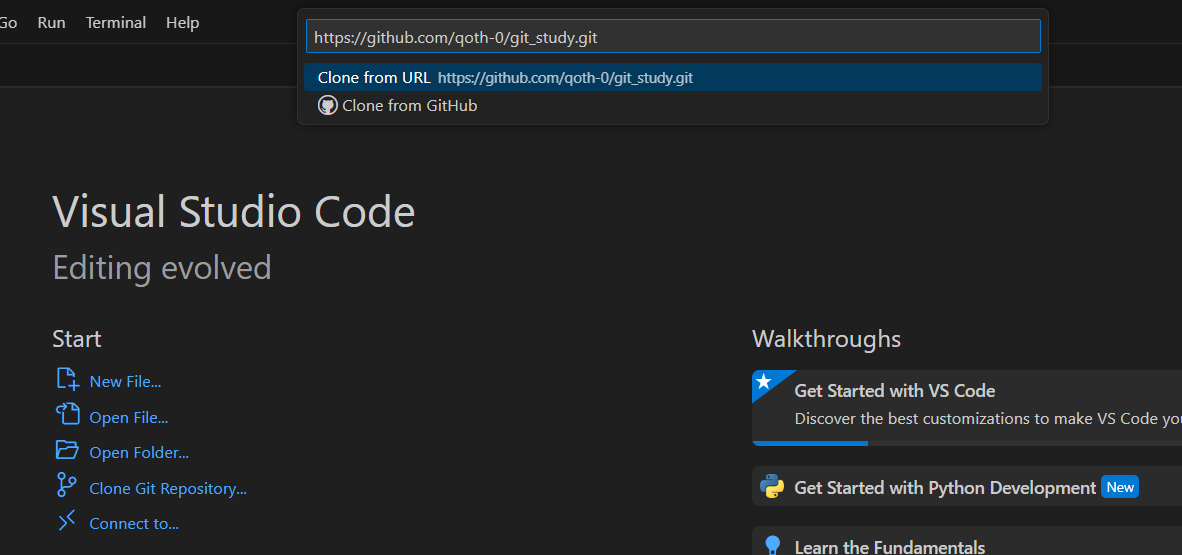
Task: Click the New File icon
Action: pyautogui.click(x=67, y=380)
